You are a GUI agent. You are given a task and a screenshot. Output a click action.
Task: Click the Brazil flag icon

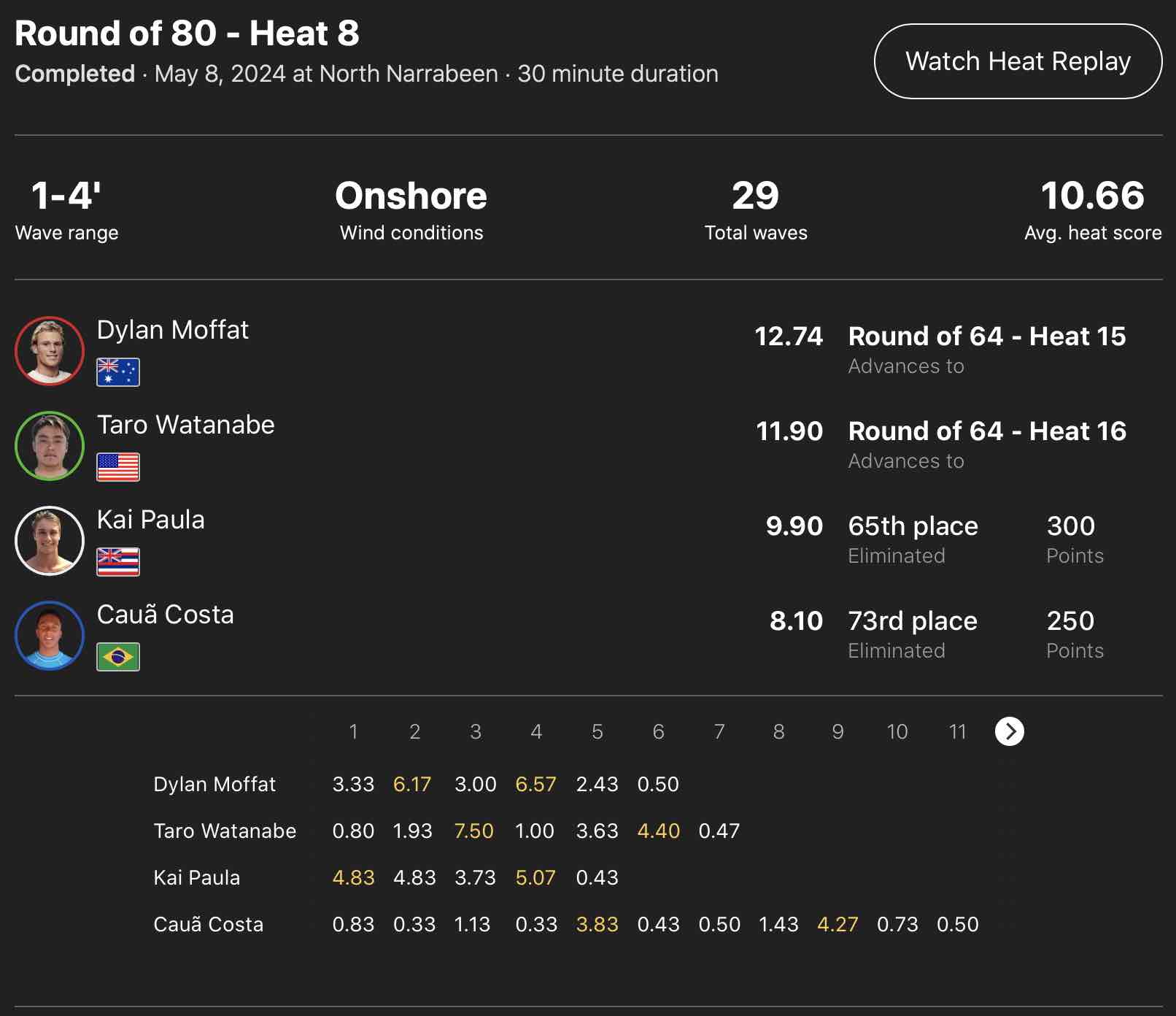118,657
